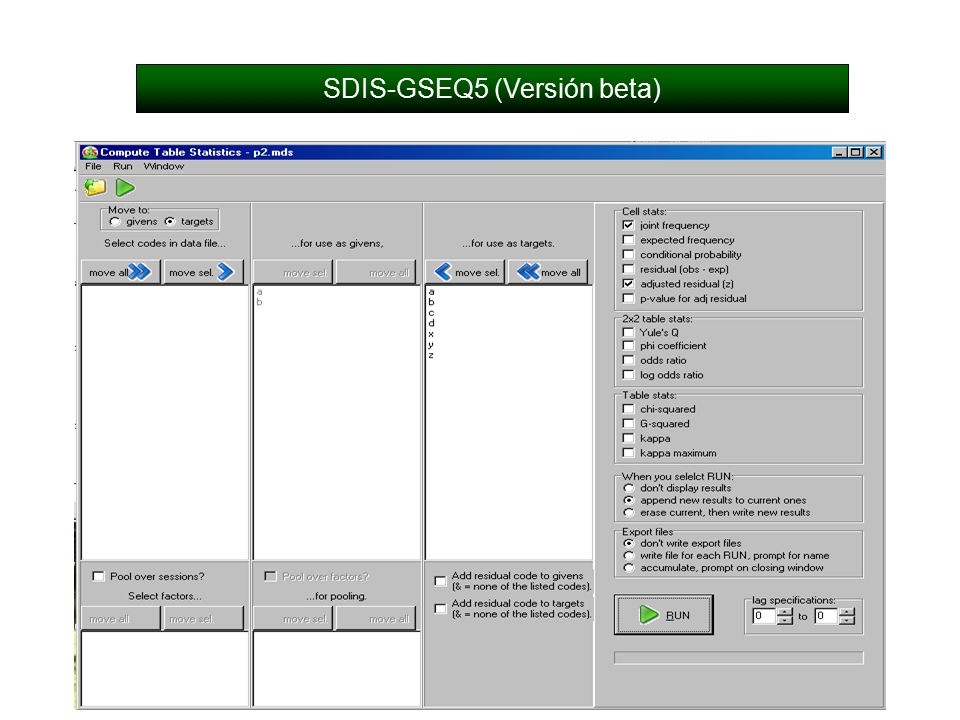Image resolution: width=960 pixels, height=720 pixels.
Task: Decrease the lag end value
Action: pyautogui.click(x=847, y=620)
